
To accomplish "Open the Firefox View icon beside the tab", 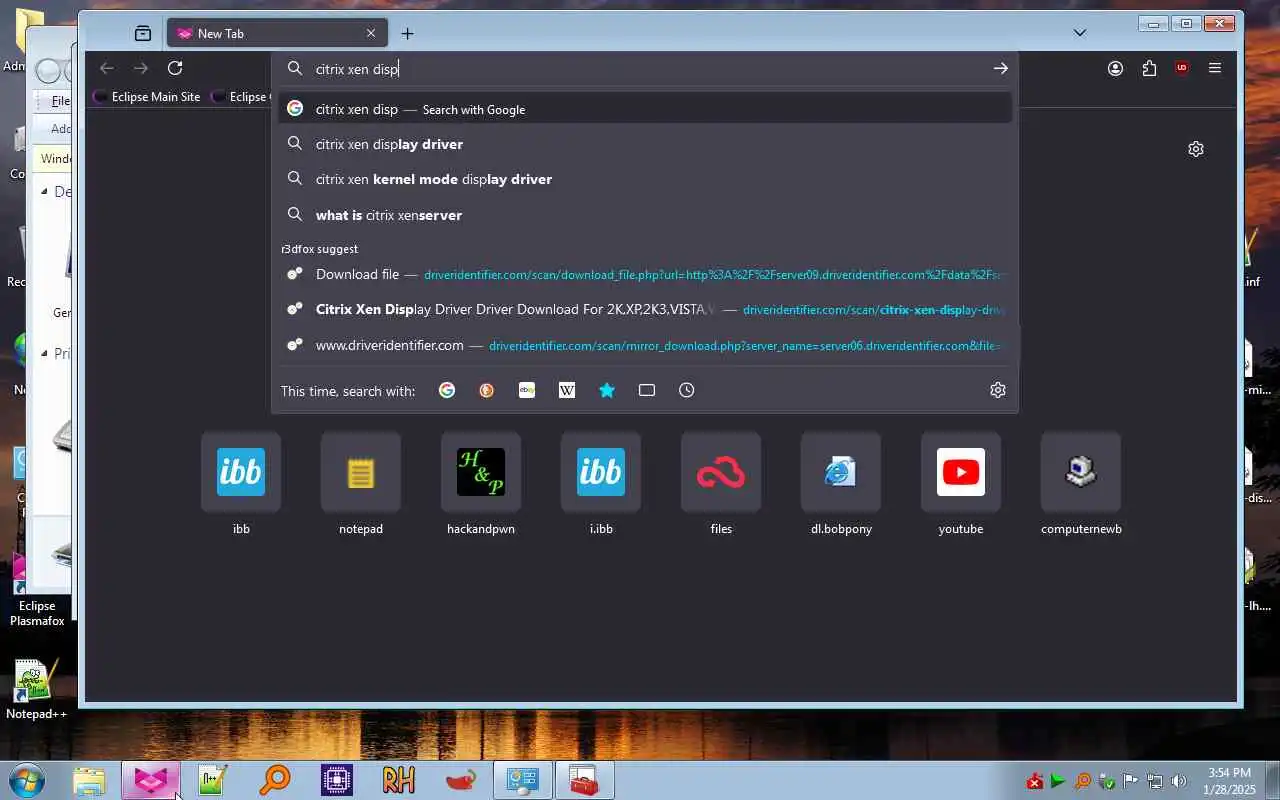I will [x=143, y=33].
